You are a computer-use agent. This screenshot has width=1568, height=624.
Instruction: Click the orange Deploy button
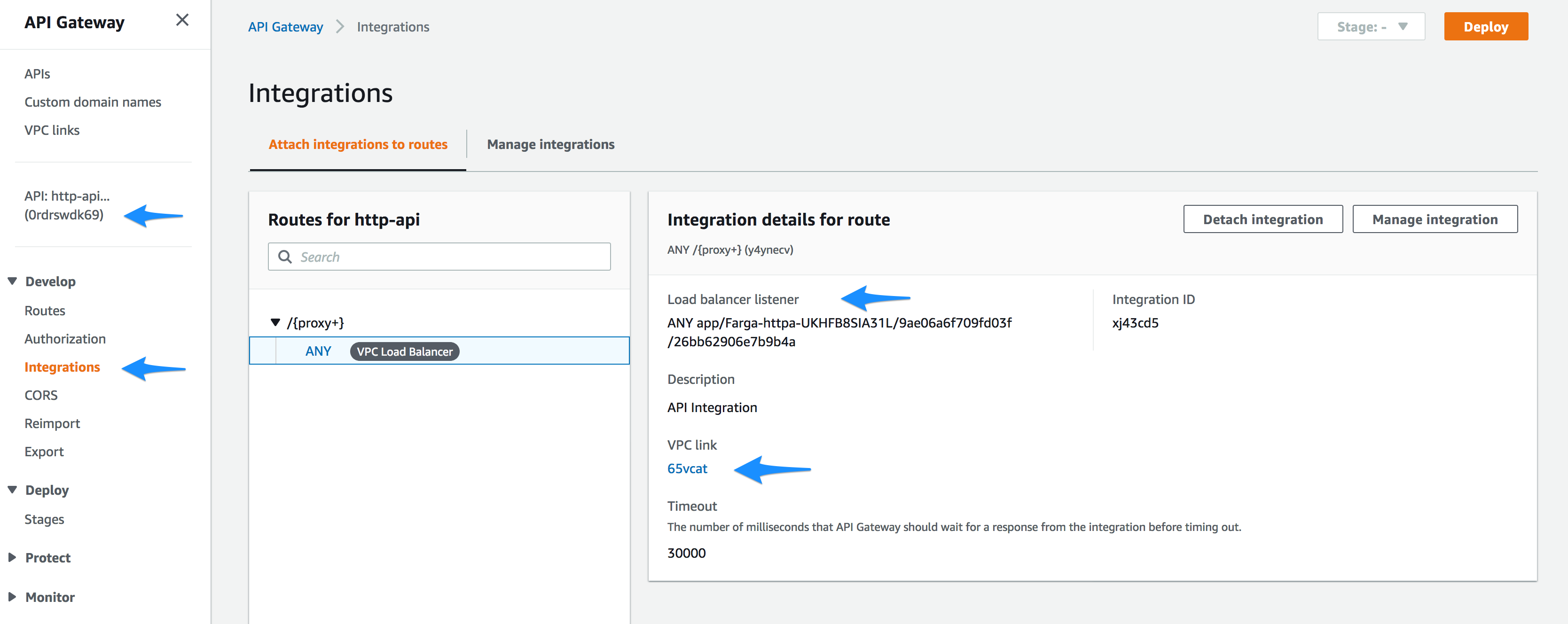1485,27
